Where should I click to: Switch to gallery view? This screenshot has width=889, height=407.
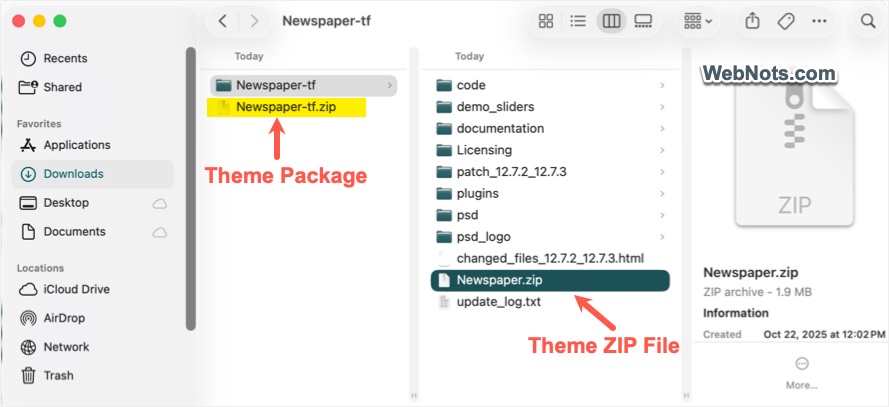644,22
